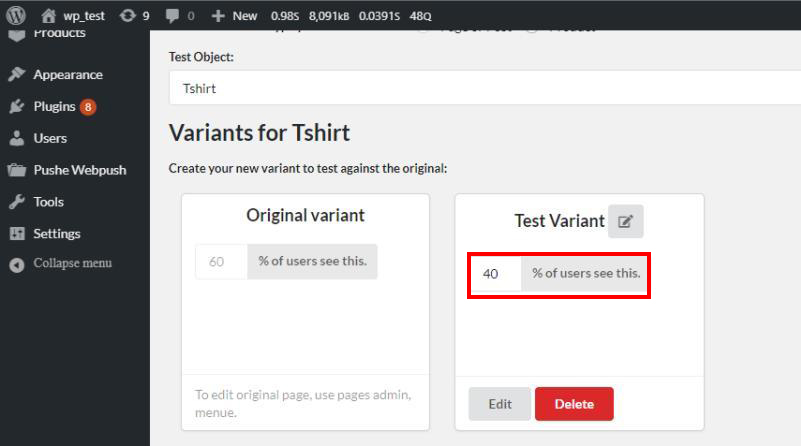801x446 pixels.
Task: Click the Test Object: label
Action: pos(201,57)
